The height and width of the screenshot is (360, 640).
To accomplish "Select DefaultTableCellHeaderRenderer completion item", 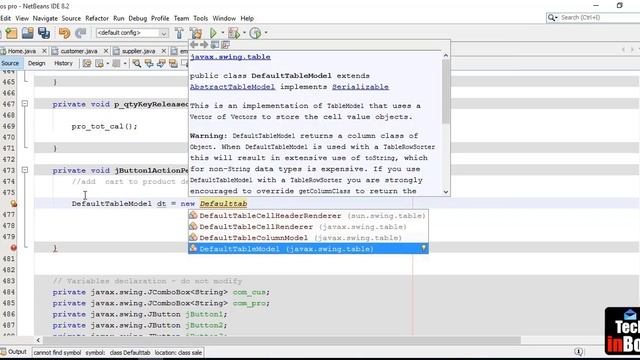I will [308, 216].
